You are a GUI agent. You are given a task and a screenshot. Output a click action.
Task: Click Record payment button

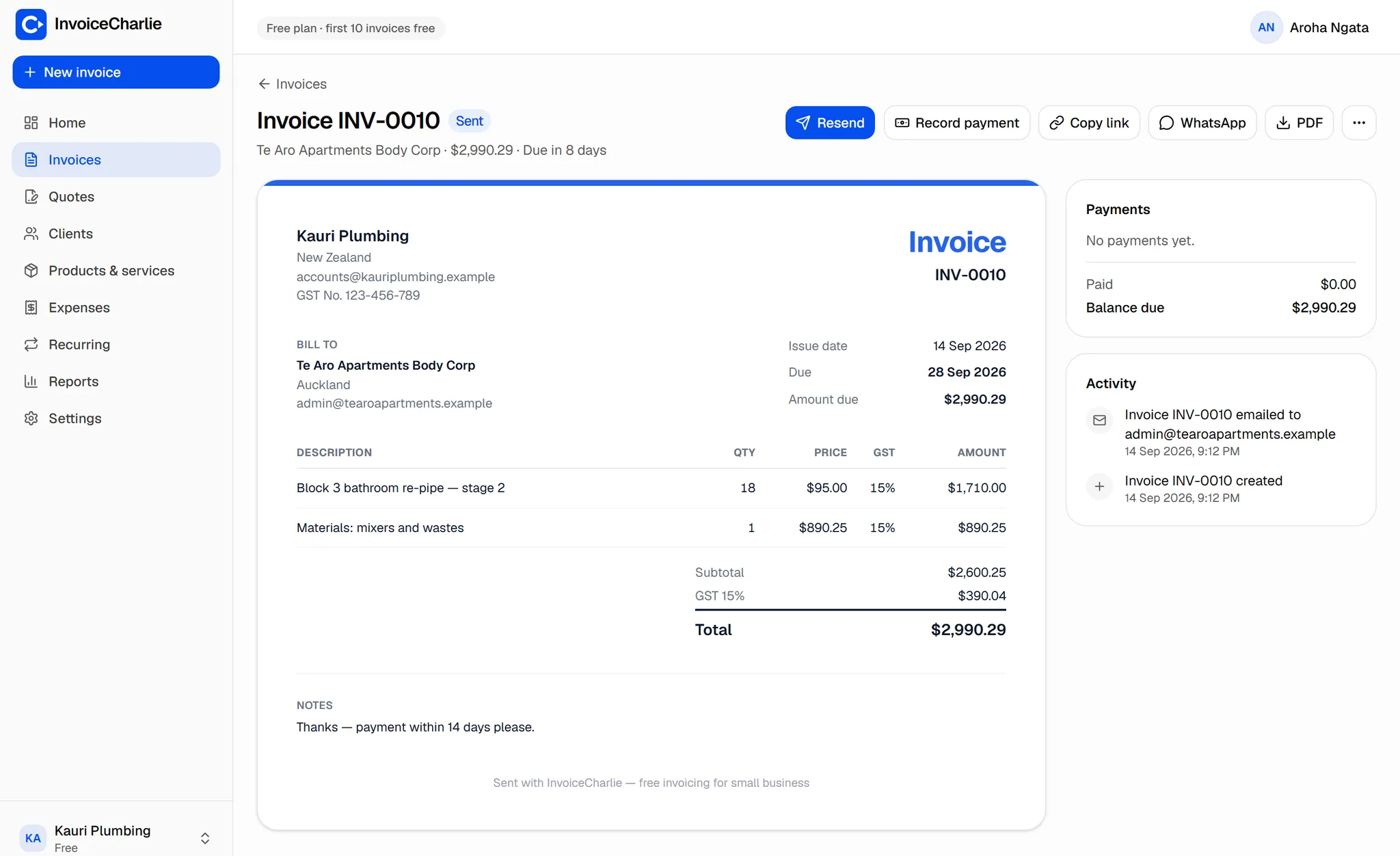957,123
